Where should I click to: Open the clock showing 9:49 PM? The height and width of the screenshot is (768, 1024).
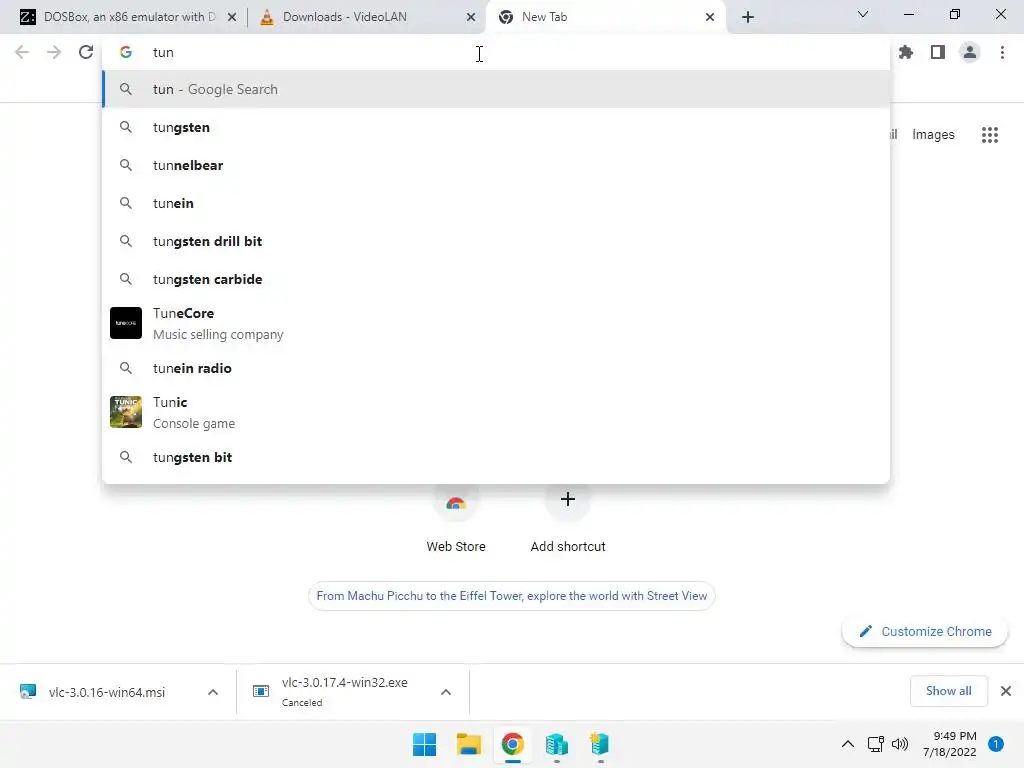950,744
